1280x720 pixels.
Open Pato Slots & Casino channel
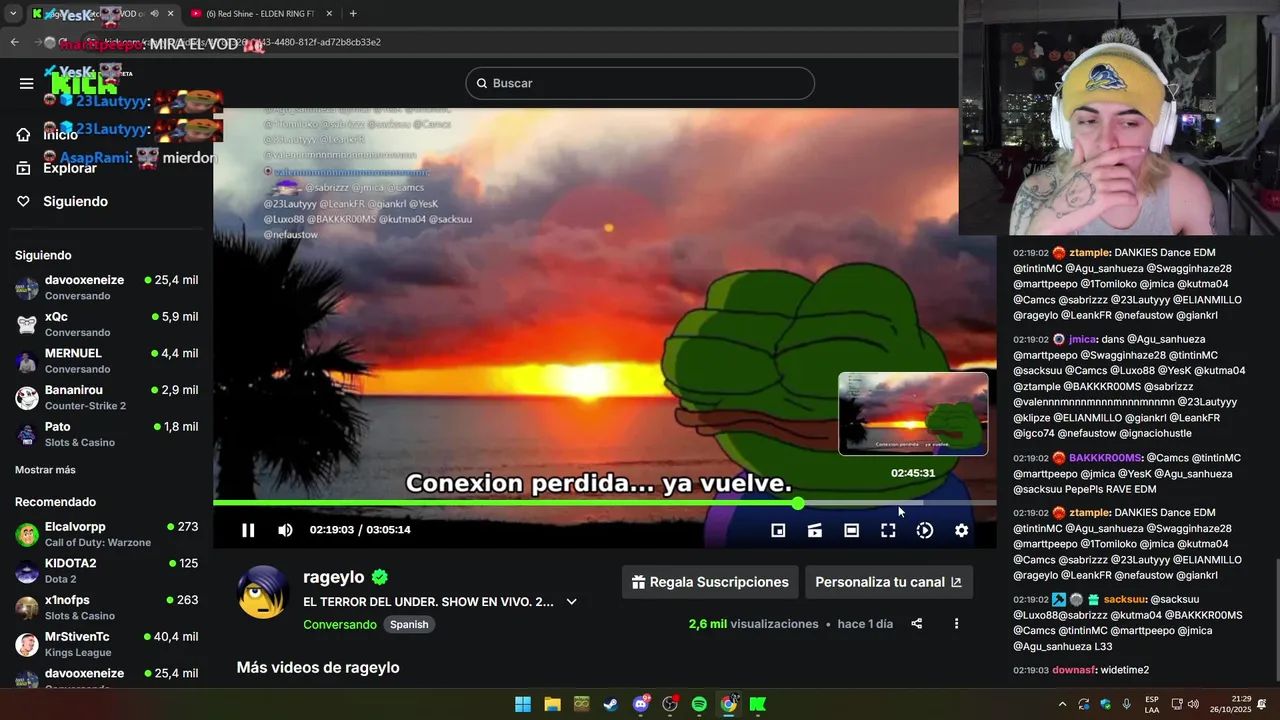tap(106, 434)
